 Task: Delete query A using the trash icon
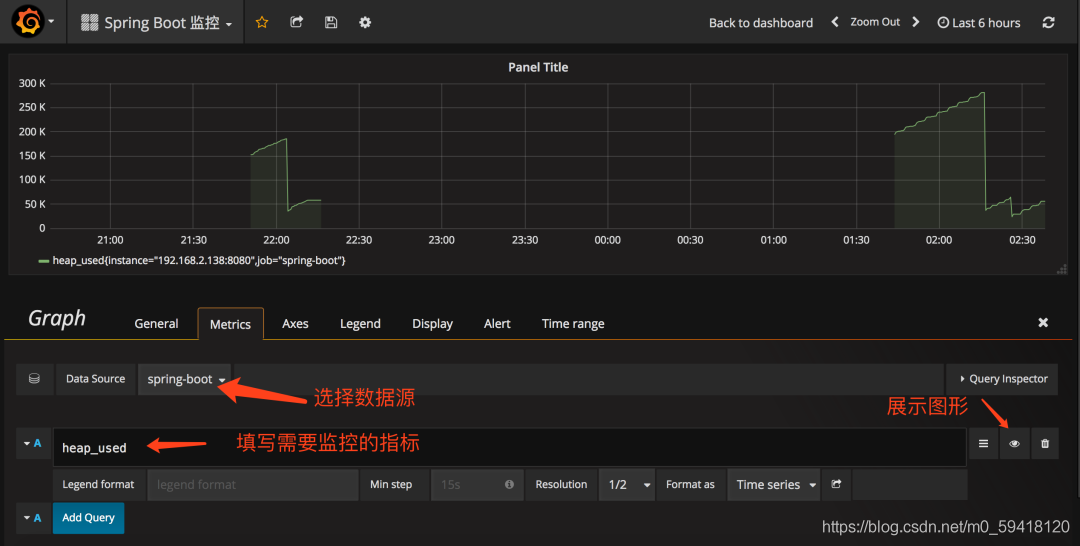(x=1045, y=443)
